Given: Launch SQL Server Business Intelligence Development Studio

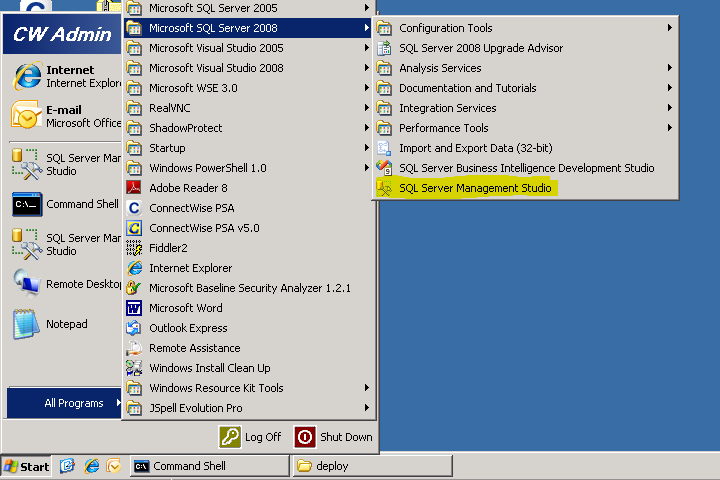Looking at the screenshot, I should [526, 168].
